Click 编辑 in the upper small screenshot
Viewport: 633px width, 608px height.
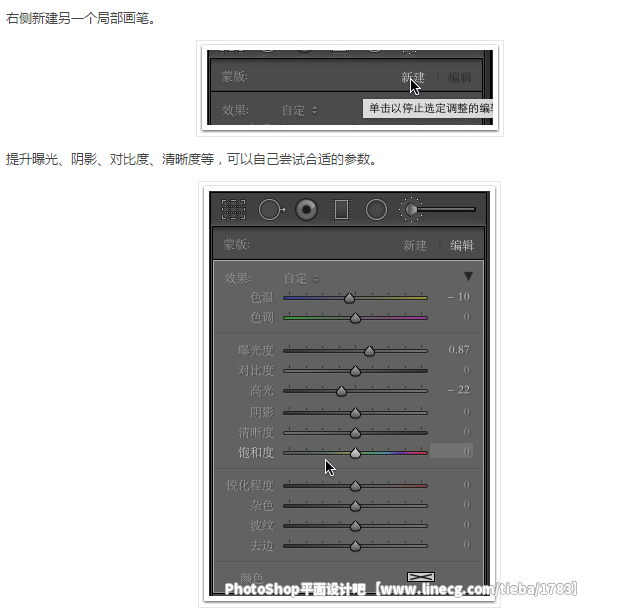[x=459, y=77]
